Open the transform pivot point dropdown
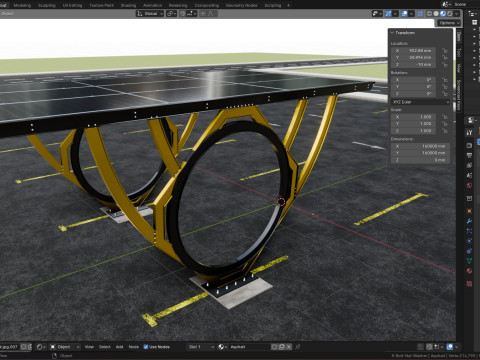Image resolution: width=480 pixels, height=360 pixels. (171, 13)
